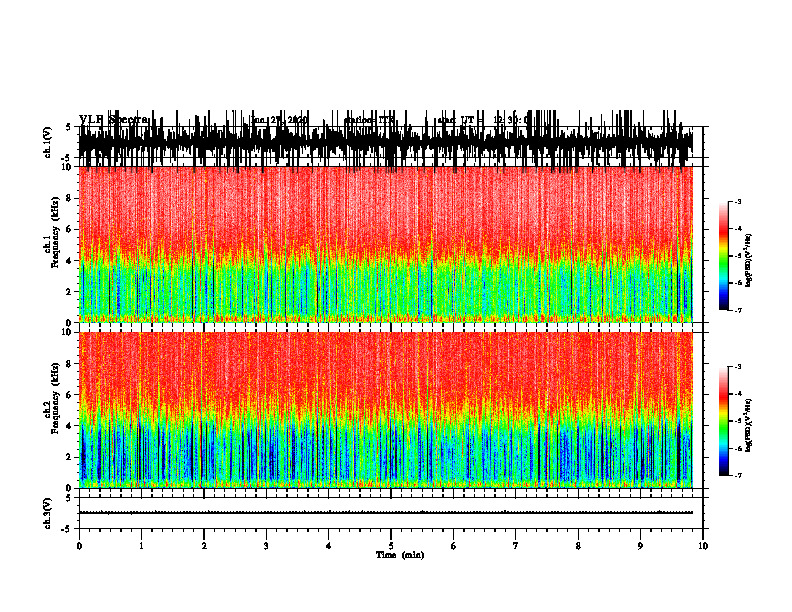Click the ch.2 'Frequency (kHz)' axis label

pos(55,398)
